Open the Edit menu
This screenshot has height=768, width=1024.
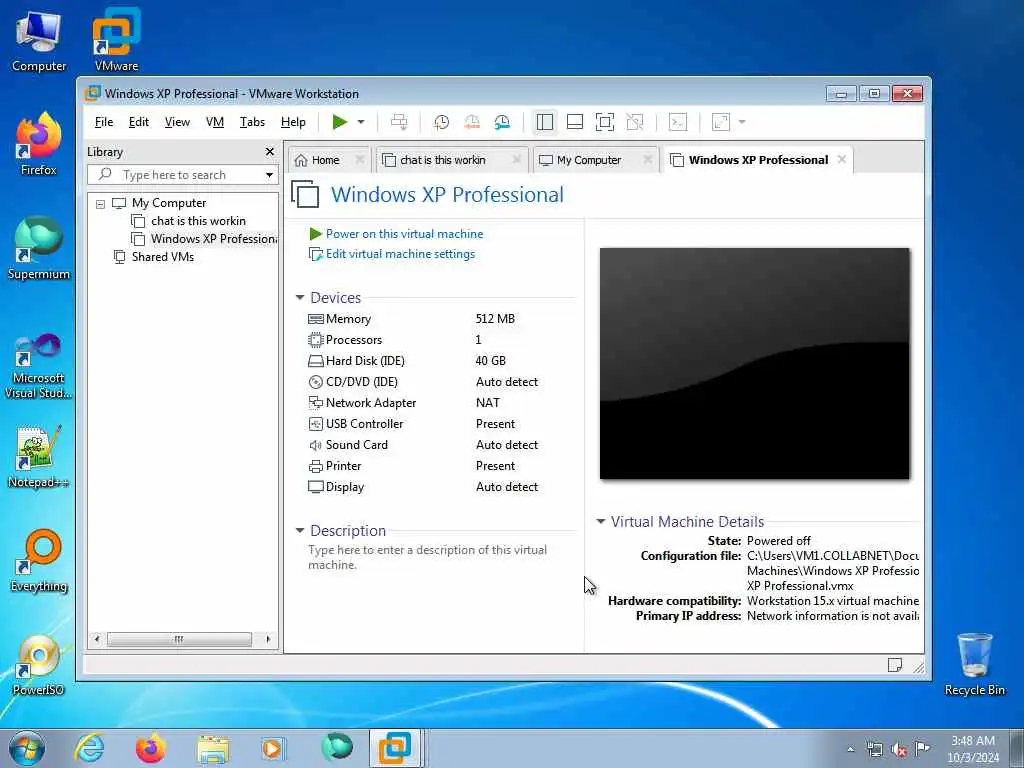[x=138, y=122]
